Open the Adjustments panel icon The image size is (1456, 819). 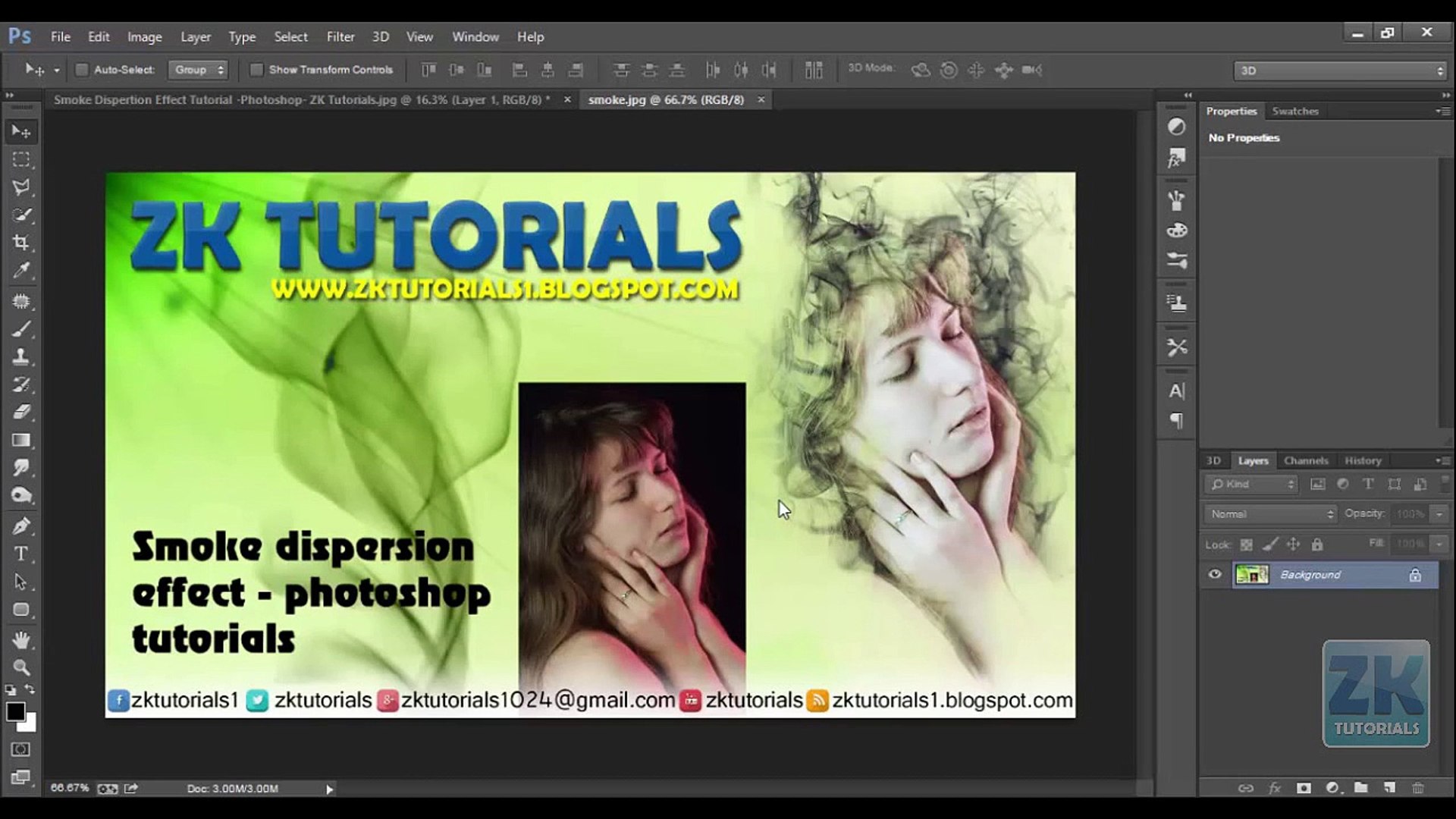click(x=1176, y=127)
